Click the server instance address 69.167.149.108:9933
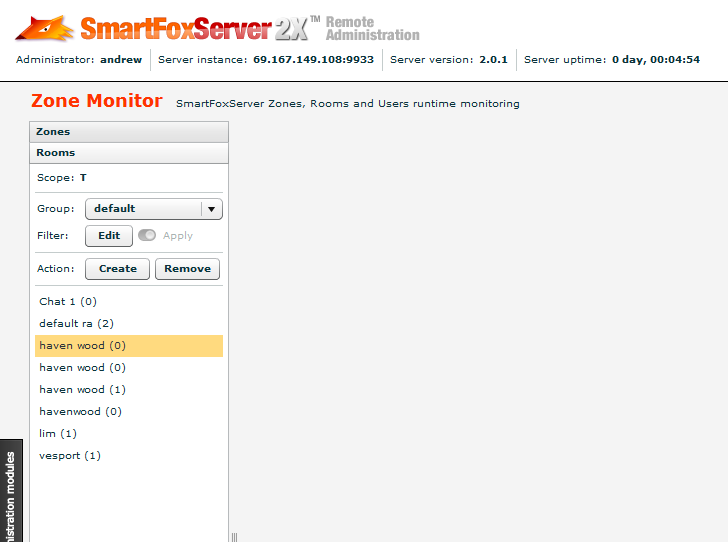 tap(313, 60)
